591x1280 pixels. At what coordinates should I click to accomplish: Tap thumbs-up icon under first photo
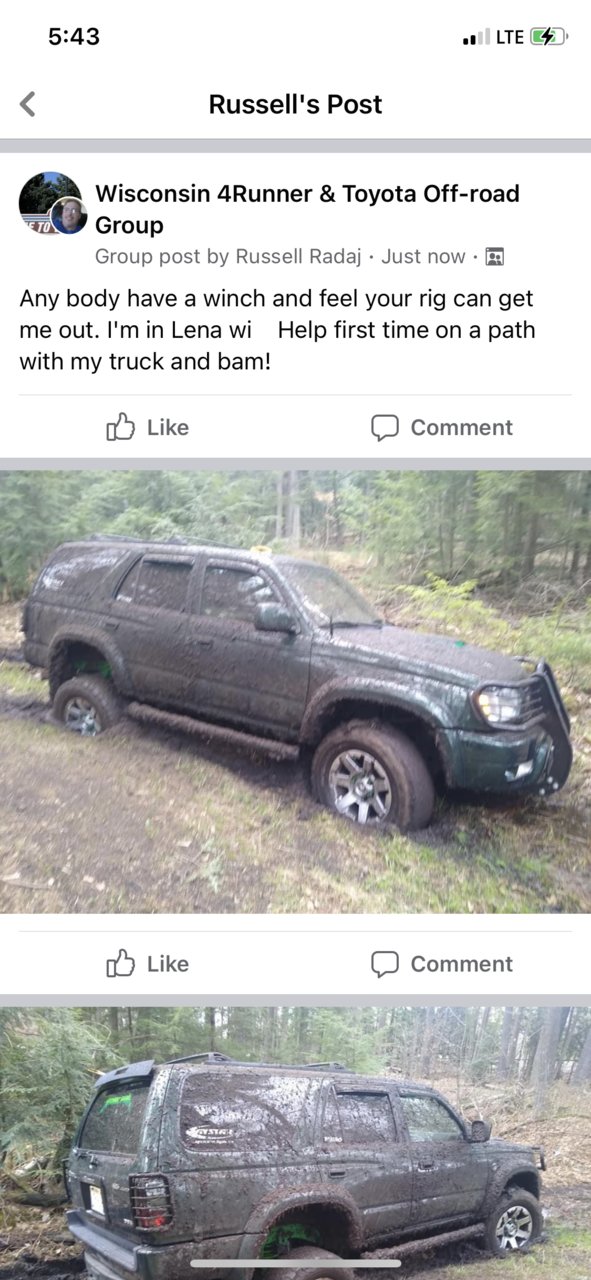(120, 963)
